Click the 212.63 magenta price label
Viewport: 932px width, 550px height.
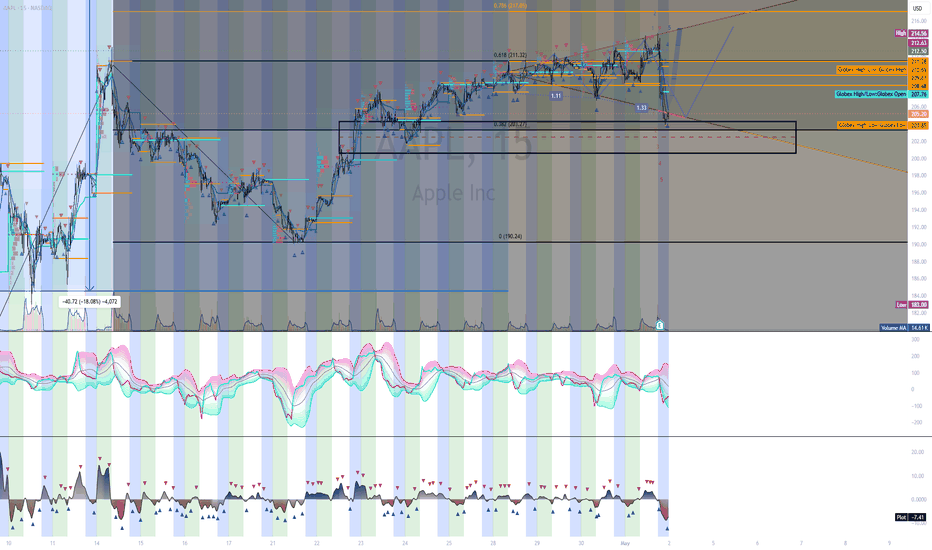coord(918,43)
